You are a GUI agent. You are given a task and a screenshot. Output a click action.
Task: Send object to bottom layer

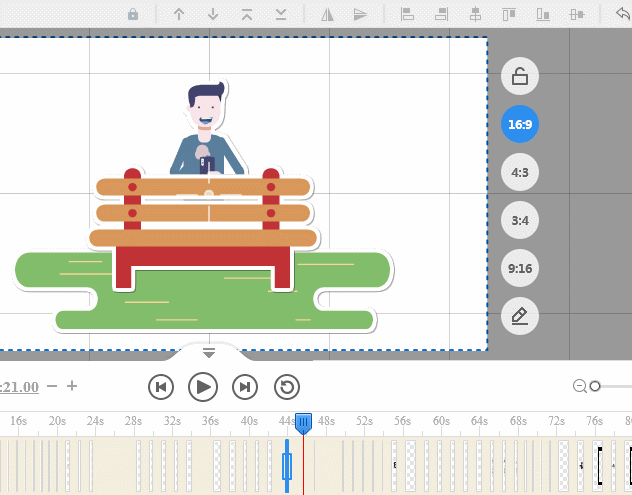point(281,14)
